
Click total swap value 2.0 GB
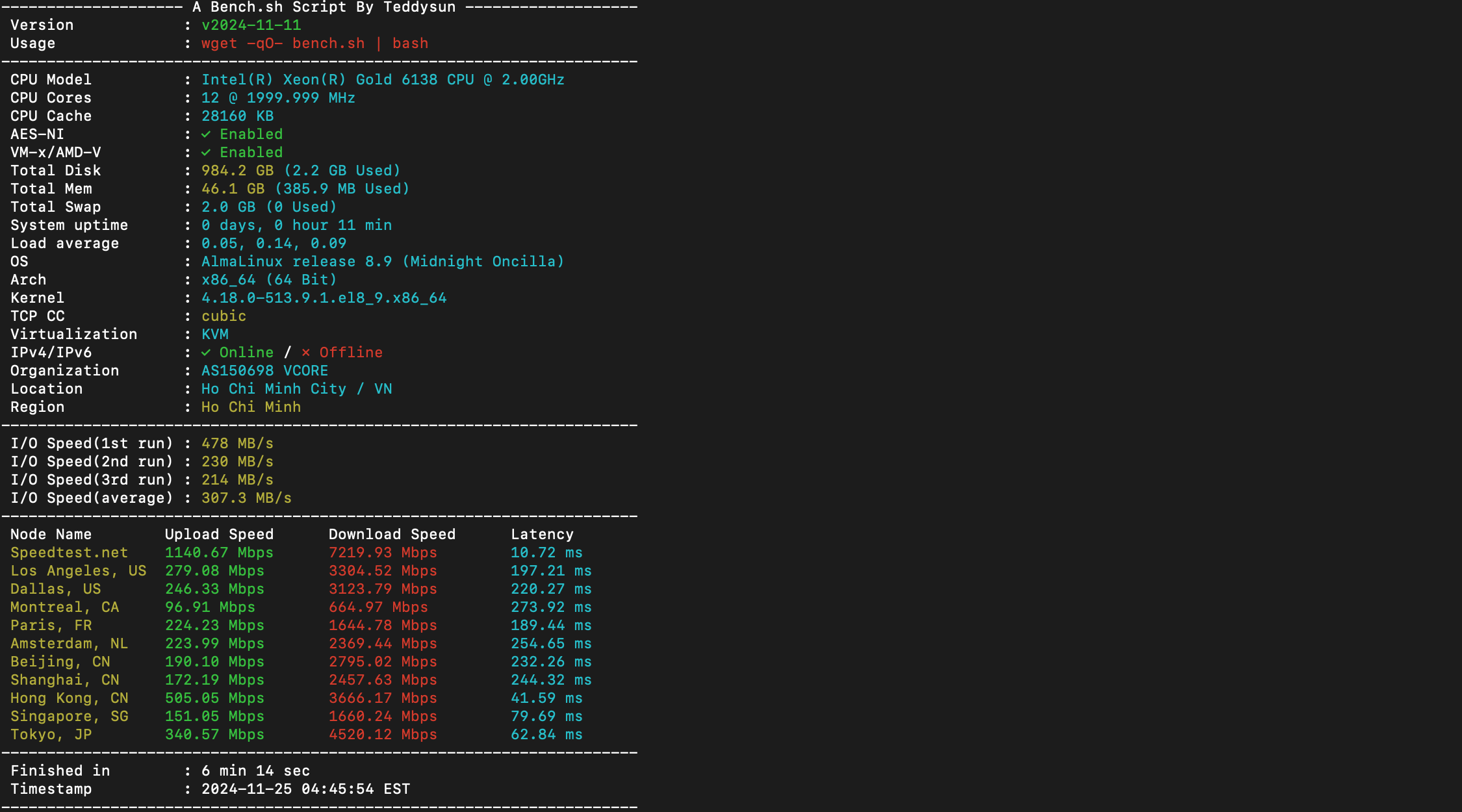point(228,207)
